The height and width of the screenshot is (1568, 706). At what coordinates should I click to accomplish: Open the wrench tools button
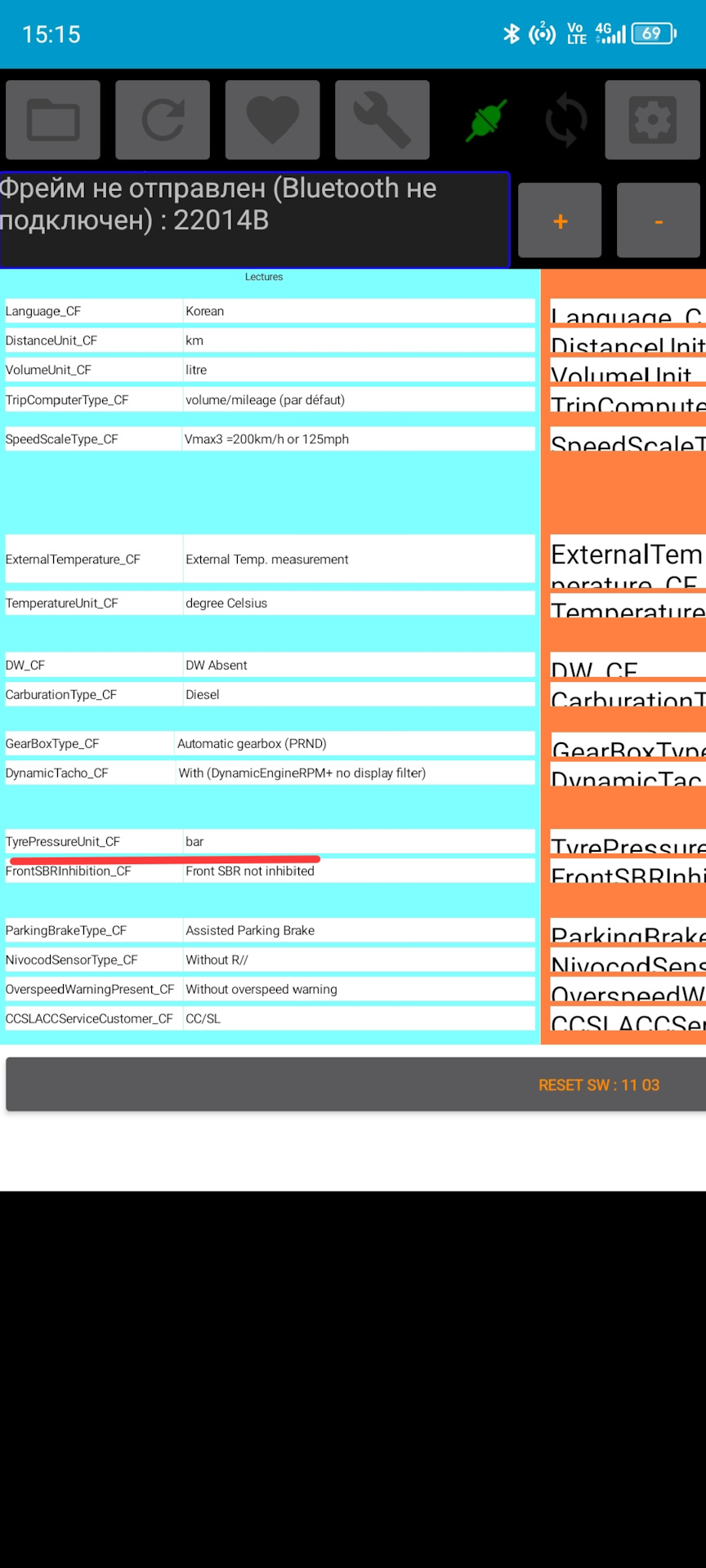pyautogui.click(x=382, y=120)
